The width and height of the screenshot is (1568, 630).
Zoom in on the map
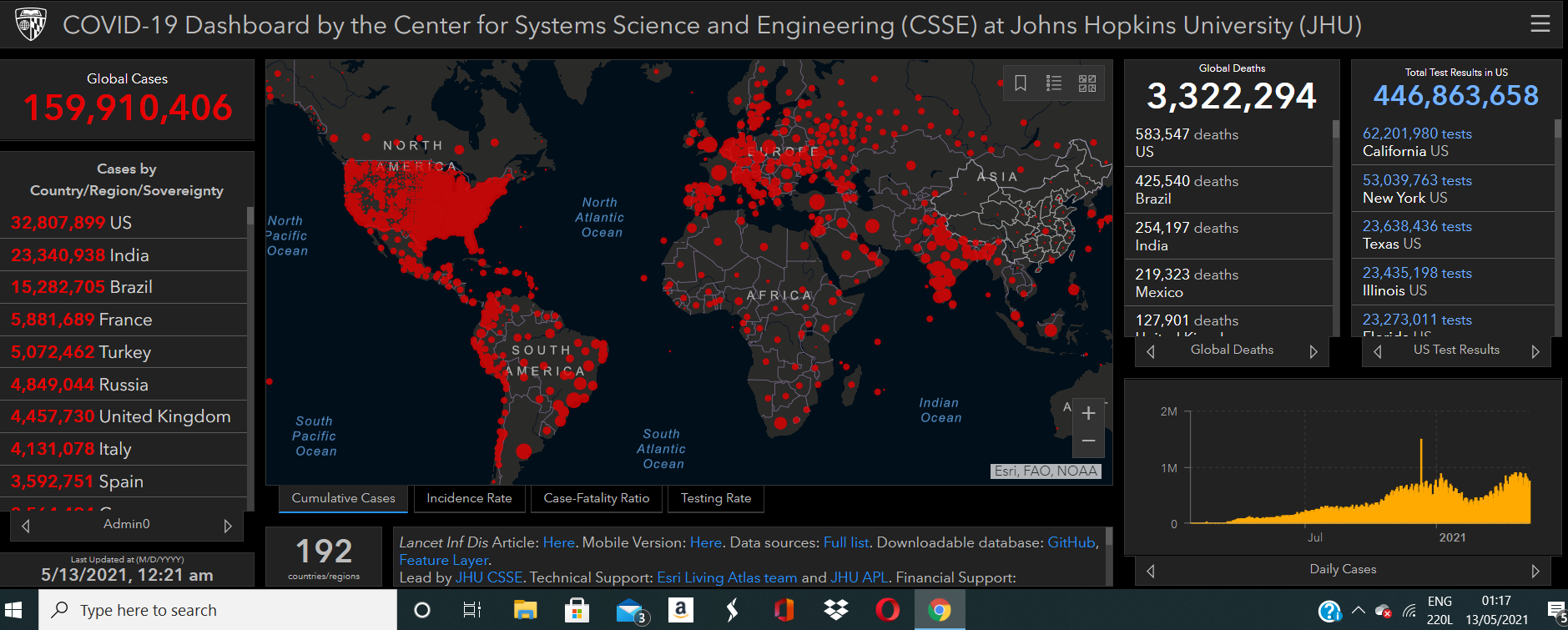click(1088, 413)
